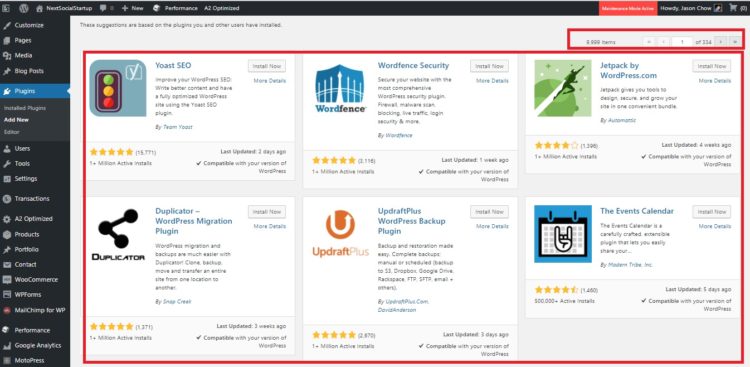Click the Pages icon in sidebar
750x367 pixels.
[7, 41]
